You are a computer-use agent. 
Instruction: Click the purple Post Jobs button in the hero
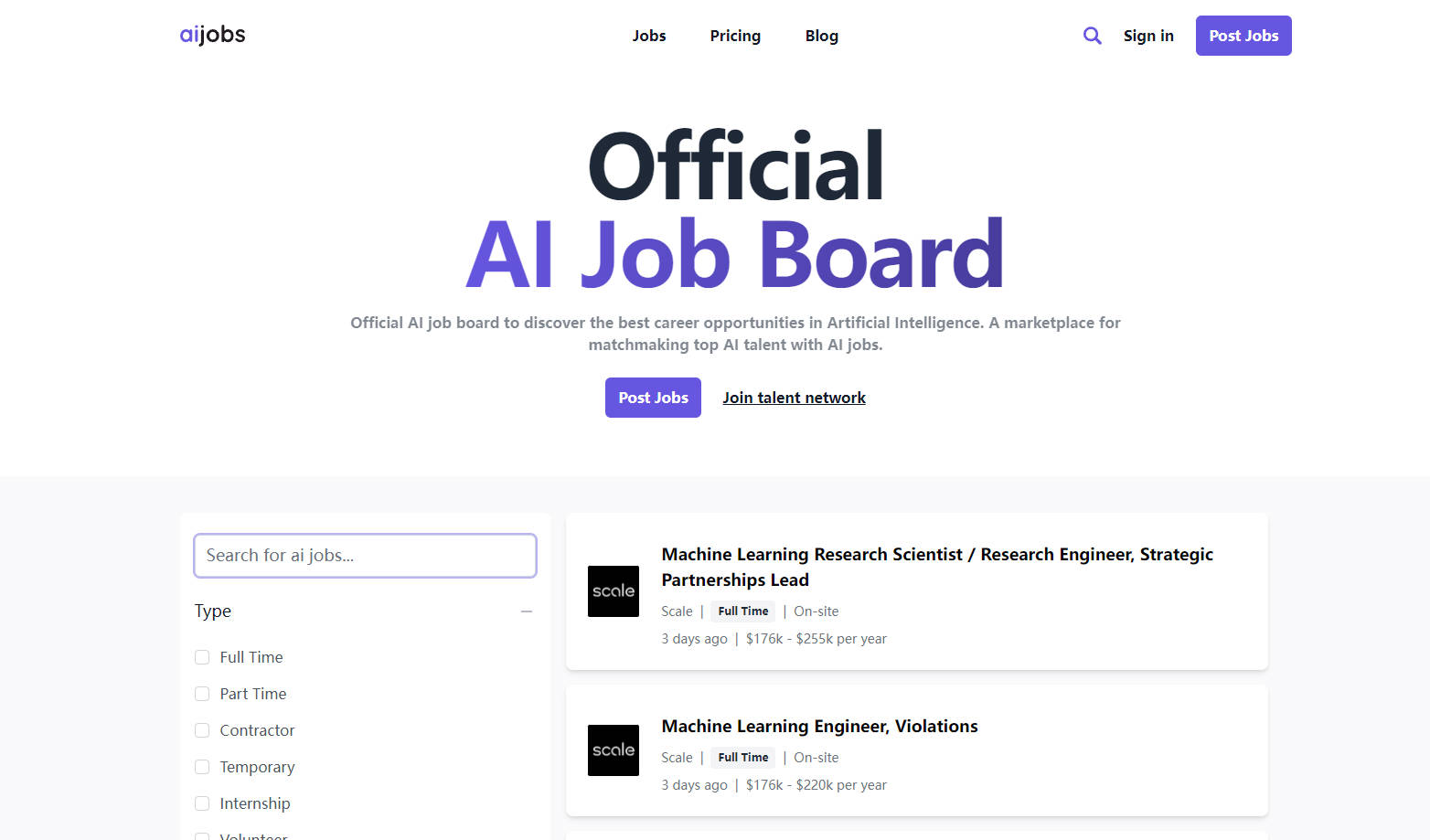click(x=652, y=397)
